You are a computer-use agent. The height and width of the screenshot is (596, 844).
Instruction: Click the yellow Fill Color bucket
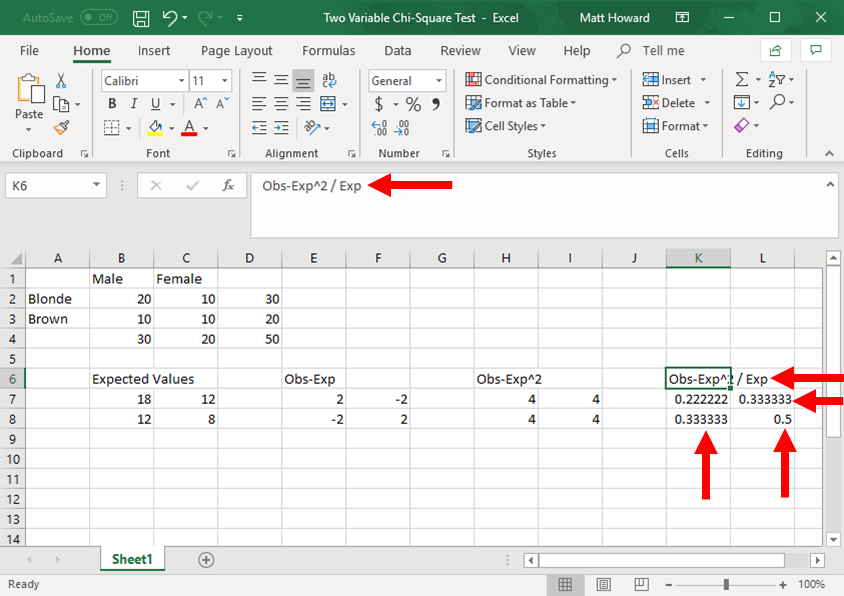(156, 128)
